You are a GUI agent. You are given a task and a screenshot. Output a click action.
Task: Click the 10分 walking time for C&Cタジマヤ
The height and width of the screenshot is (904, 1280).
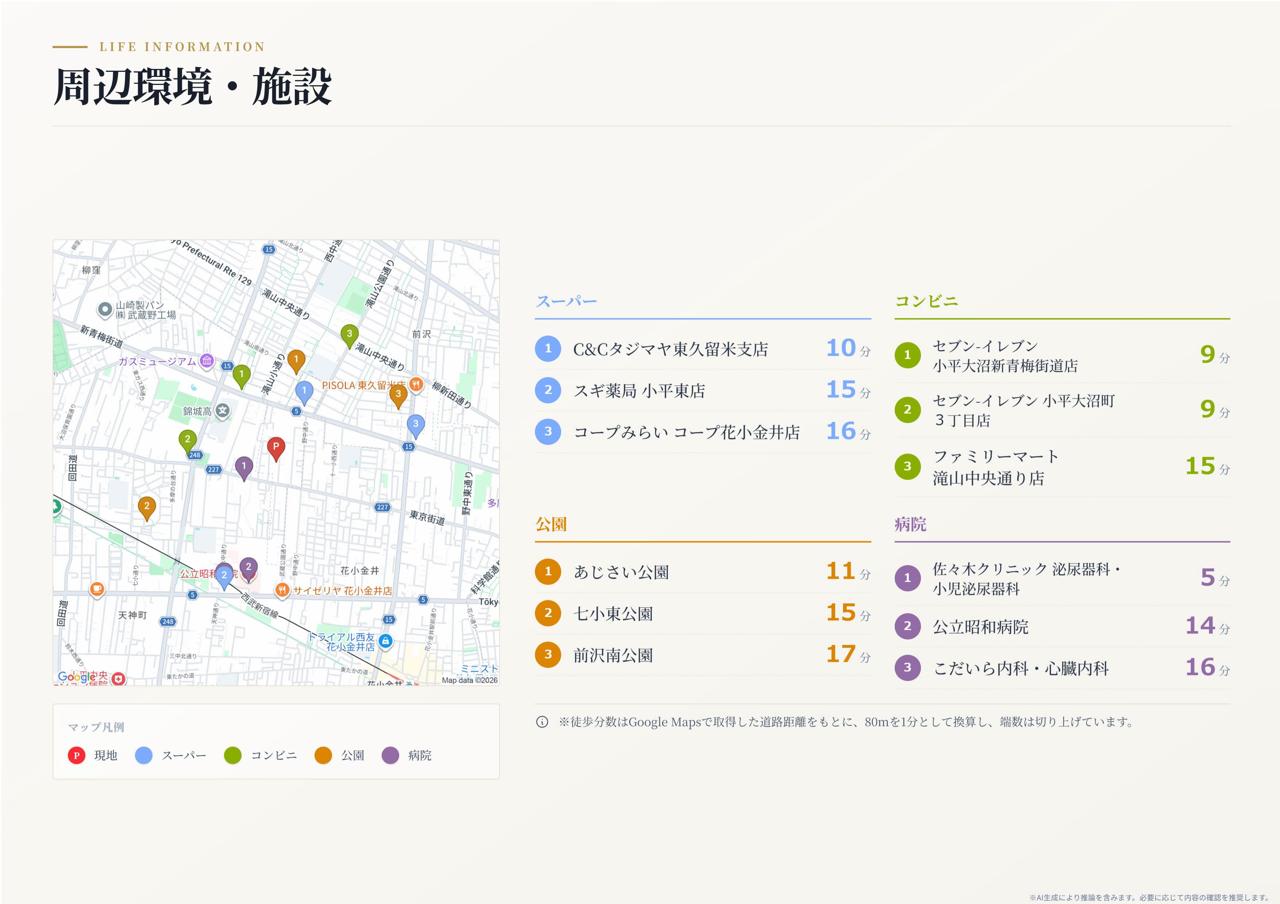[x=848, y=349]
